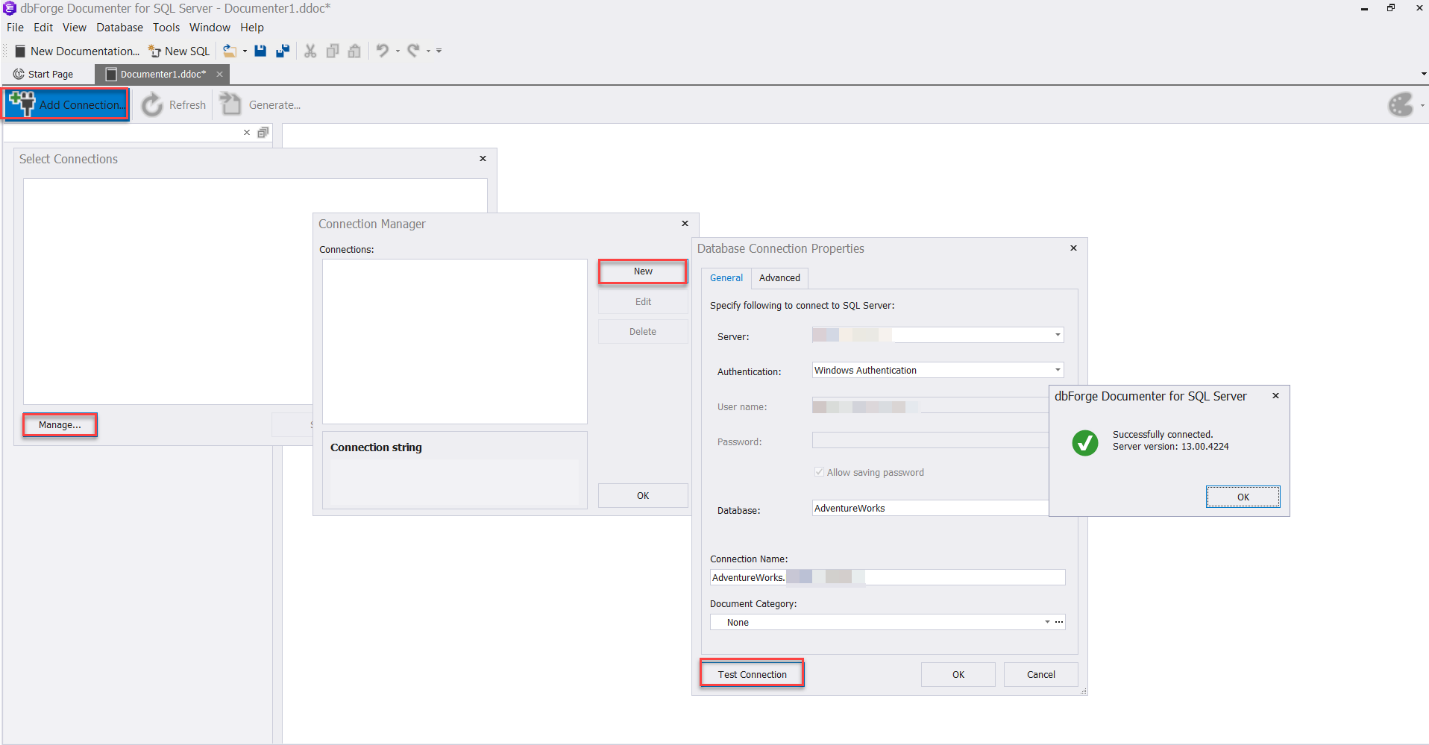Open the Help menu
1429x745 pixels.
click(252, 27)
